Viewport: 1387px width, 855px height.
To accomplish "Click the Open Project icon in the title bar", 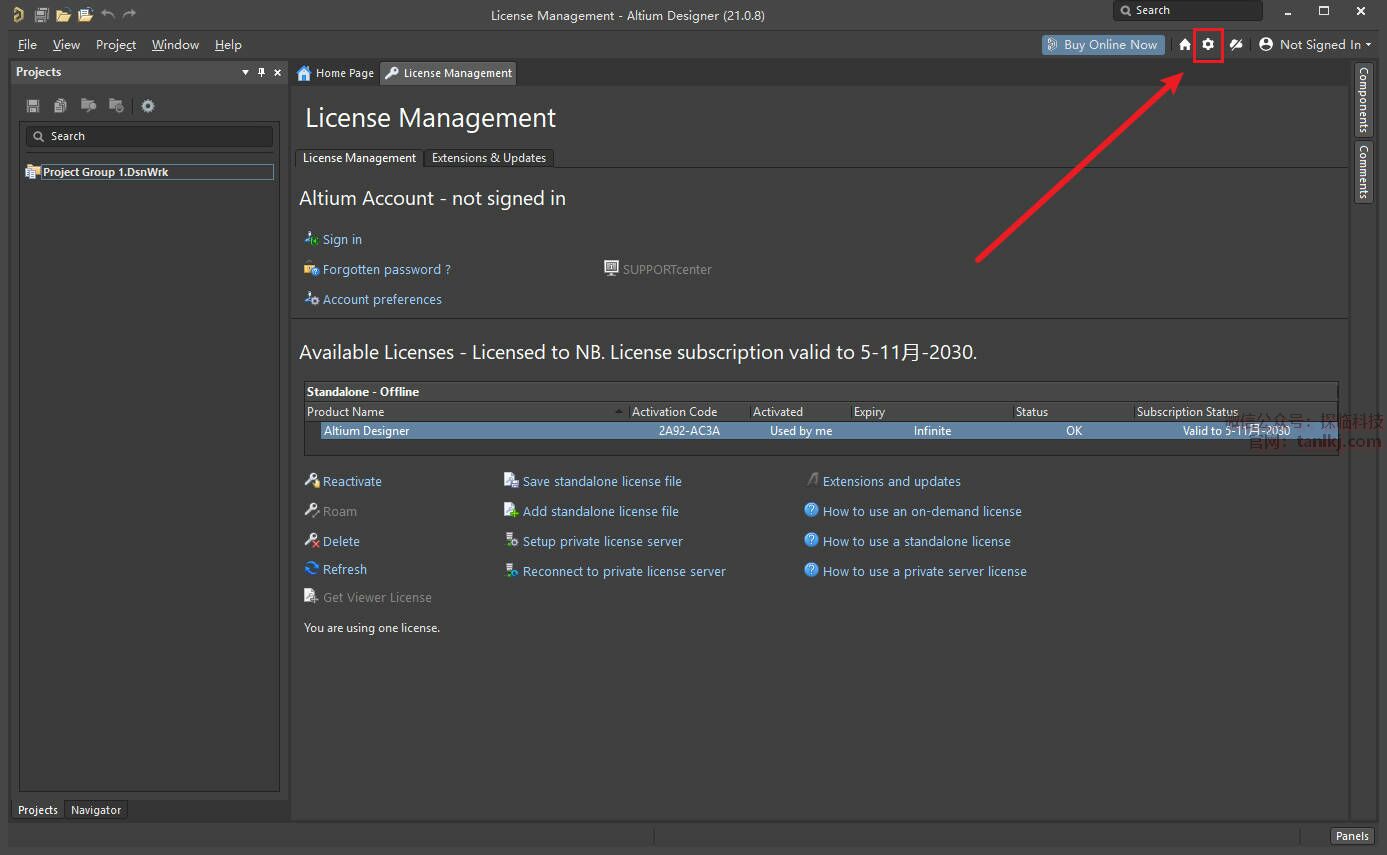I will pyautogui.click(x=85, y=15).
